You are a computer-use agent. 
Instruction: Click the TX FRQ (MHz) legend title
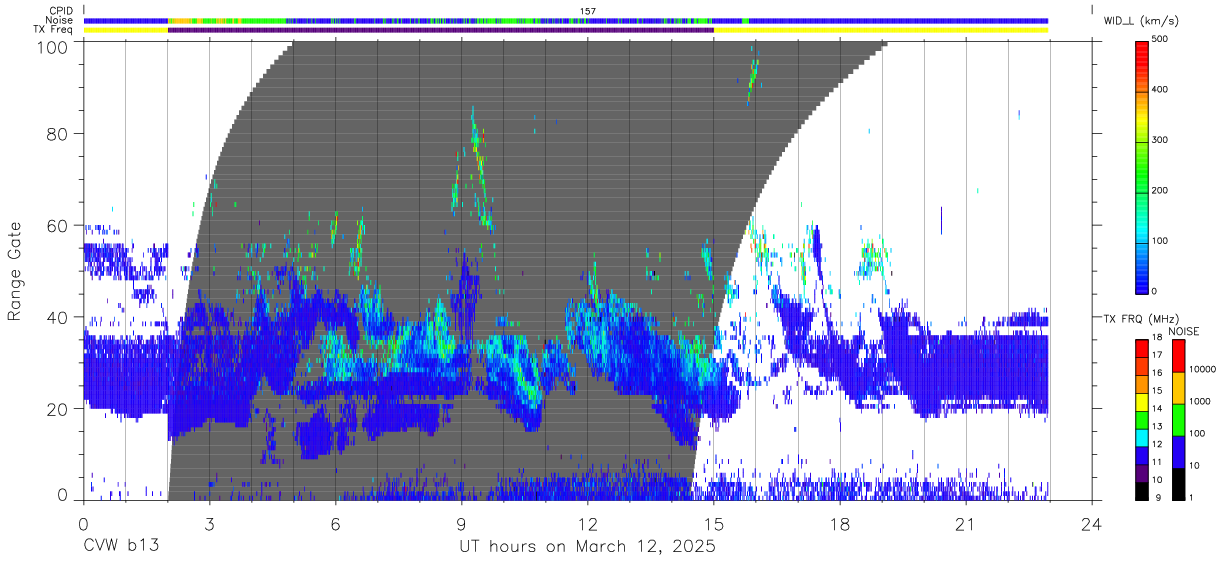tap(1142, 319)
